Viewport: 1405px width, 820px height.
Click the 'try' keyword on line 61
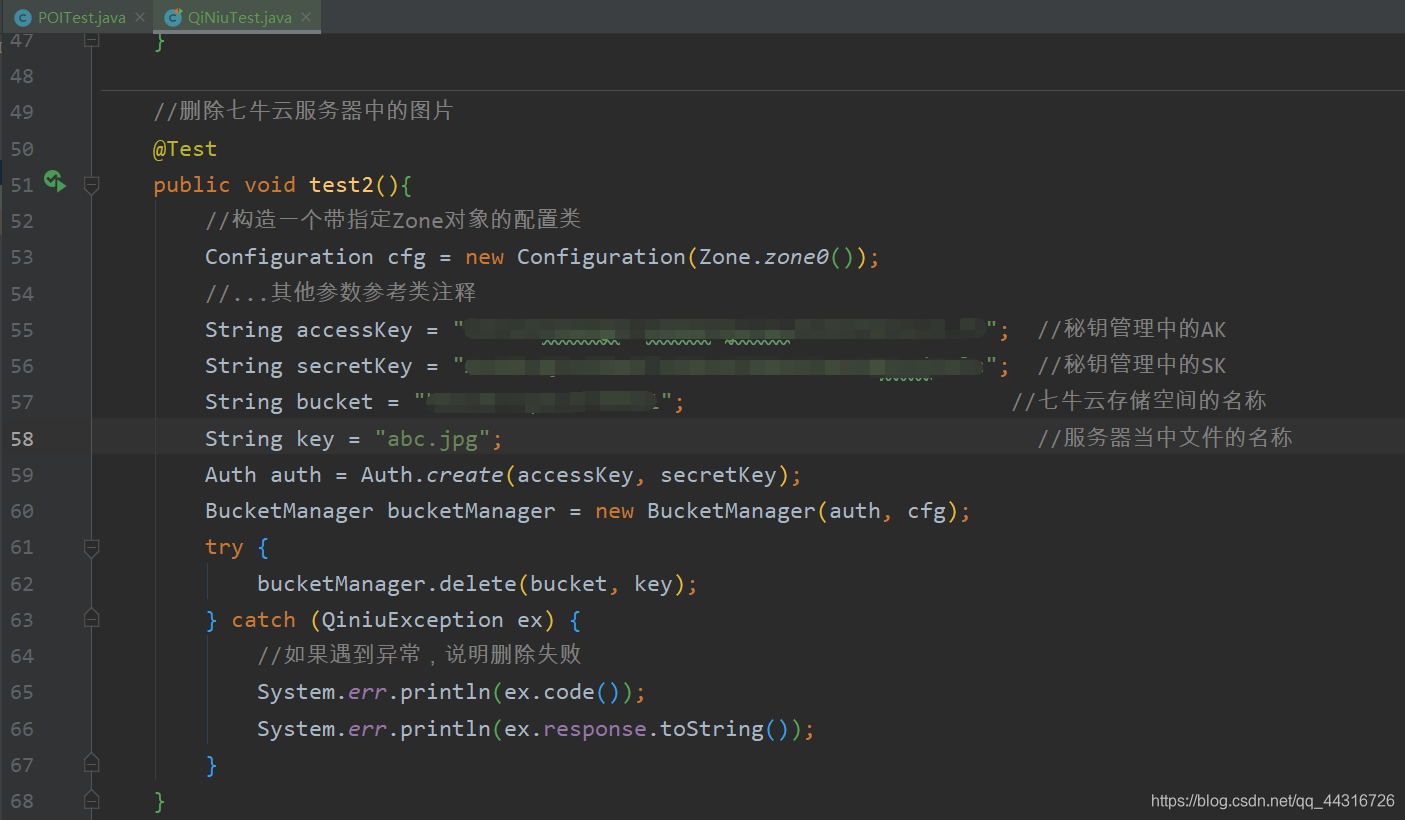pos(224,548)
